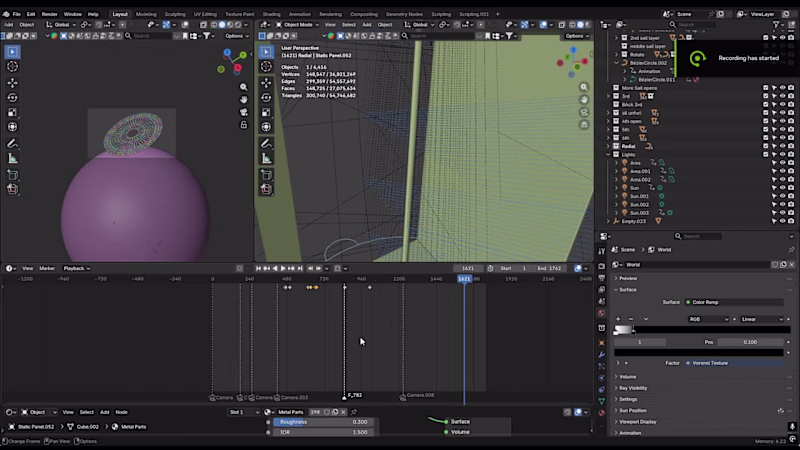
Task: Select the Measure tool in left toolbar
Action: coord(12,159)
